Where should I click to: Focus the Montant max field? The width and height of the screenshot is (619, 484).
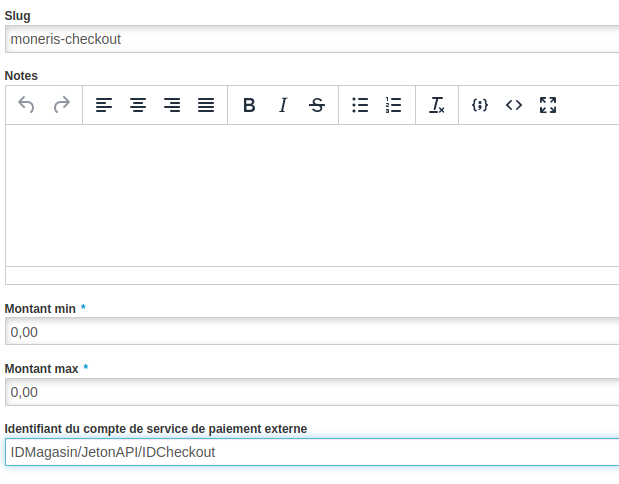point(310,392)
